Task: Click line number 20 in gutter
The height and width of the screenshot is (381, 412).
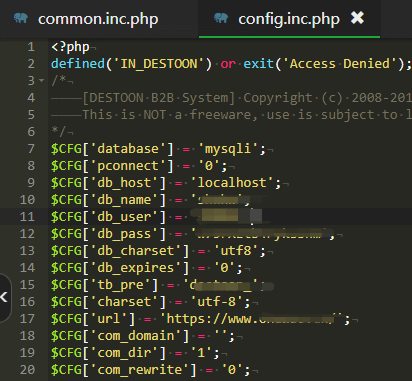Action: click(x=27, y=370)
